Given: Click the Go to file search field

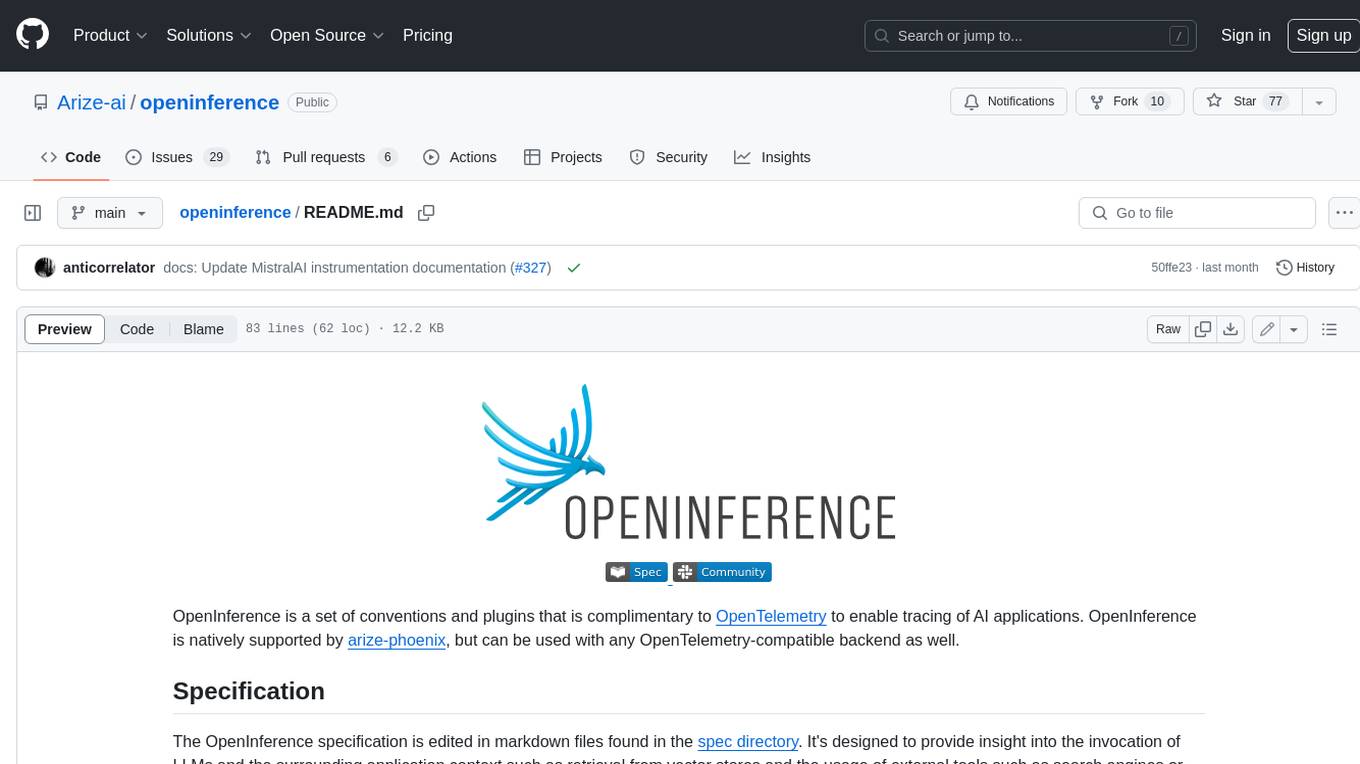Looking at the screenshot, I should click(x=1197, y=213).
